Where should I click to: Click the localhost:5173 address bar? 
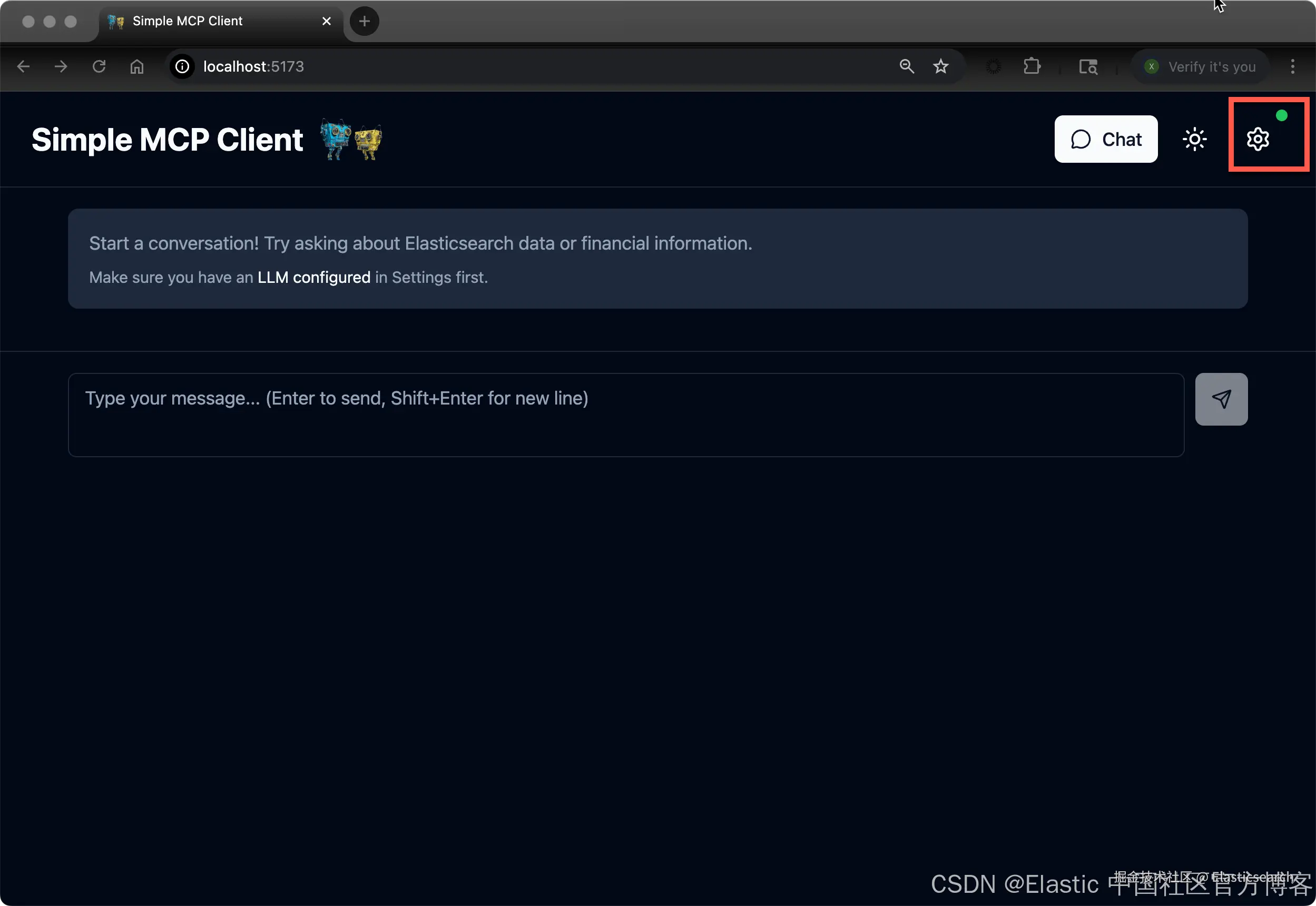point(511,66)
